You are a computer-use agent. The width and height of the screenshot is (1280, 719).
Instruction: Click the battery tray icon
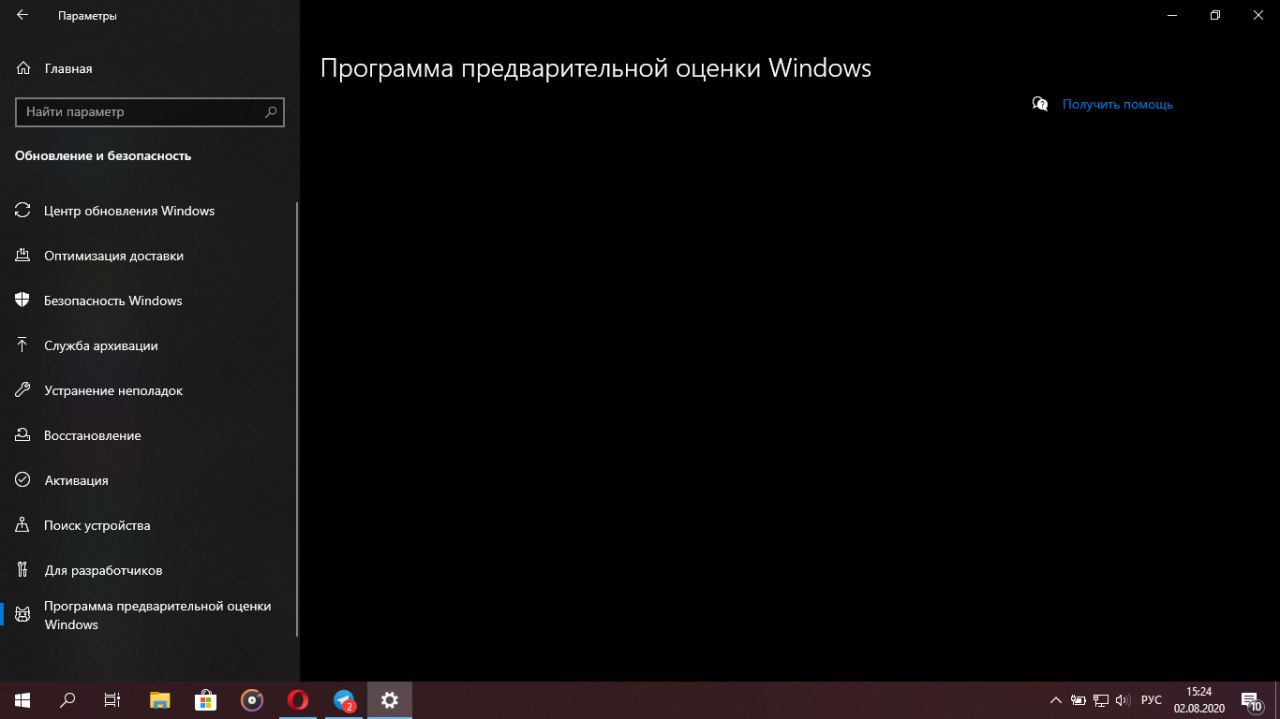[x=1078, y=700]
